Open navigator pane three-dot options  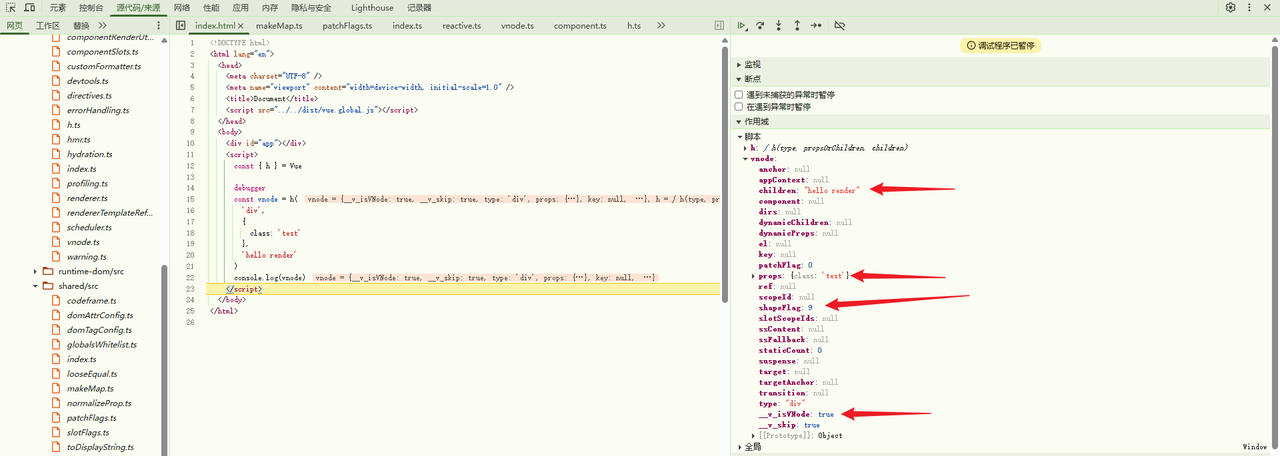click(x=159, y=25)
